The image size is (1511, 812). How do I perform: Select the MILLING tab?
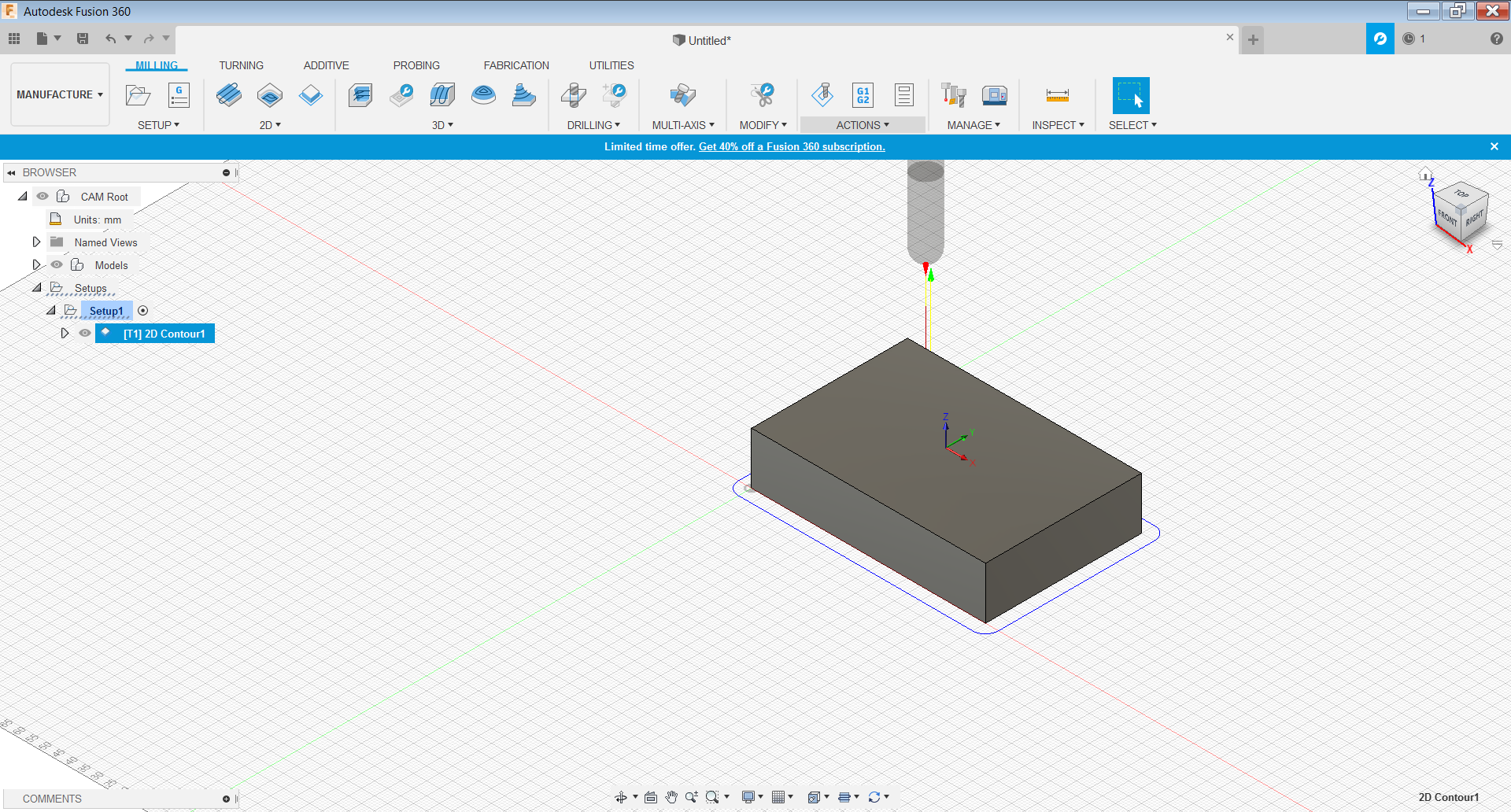pyautogui.click(x=157, y=65)
